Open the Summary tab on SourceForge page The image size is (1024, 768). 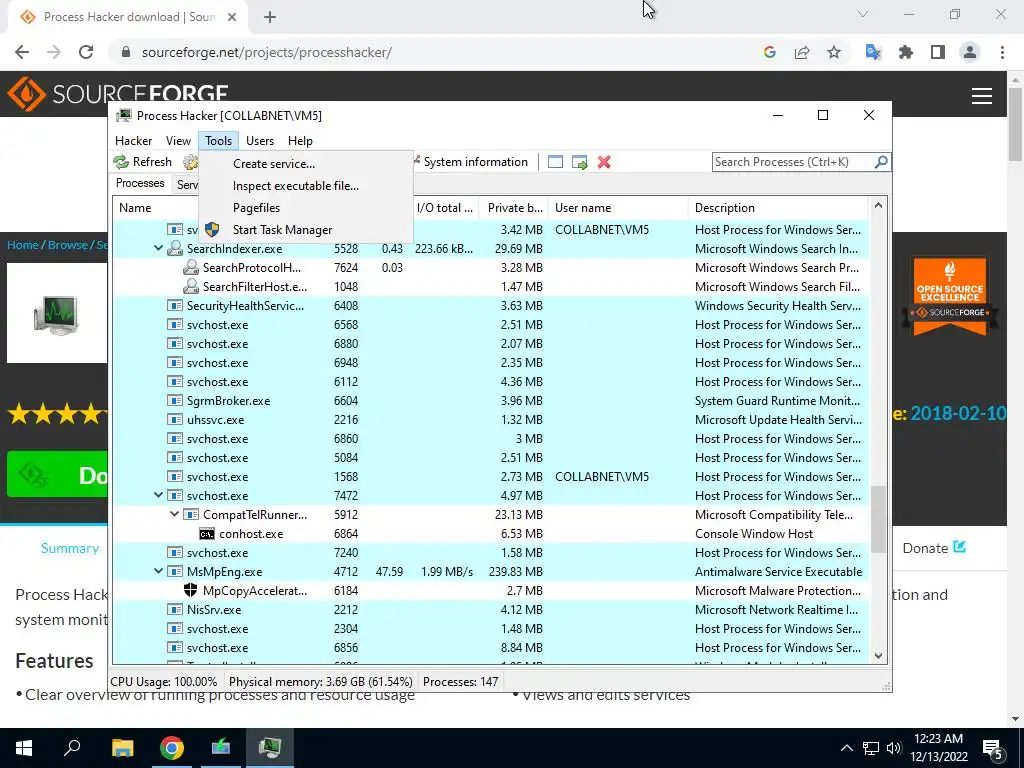(x=70, y=548)
